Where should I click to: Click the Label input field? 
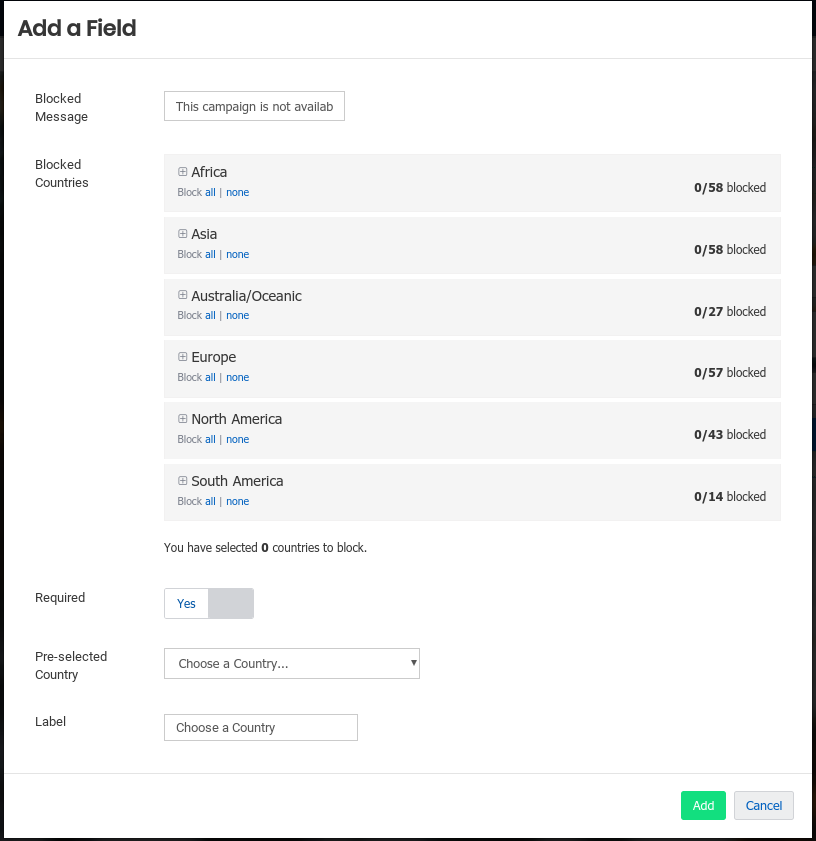point(260,728)
